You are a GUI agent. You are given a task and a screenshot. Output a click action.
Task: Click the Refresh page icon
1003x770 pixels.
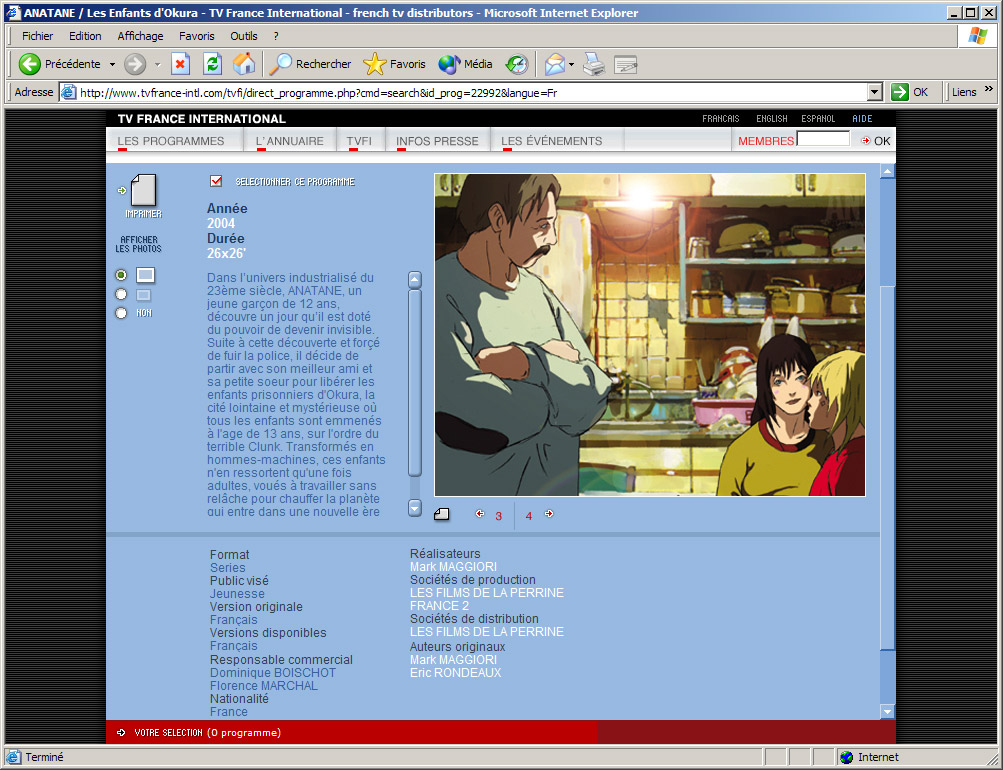[x=212, y=64]
